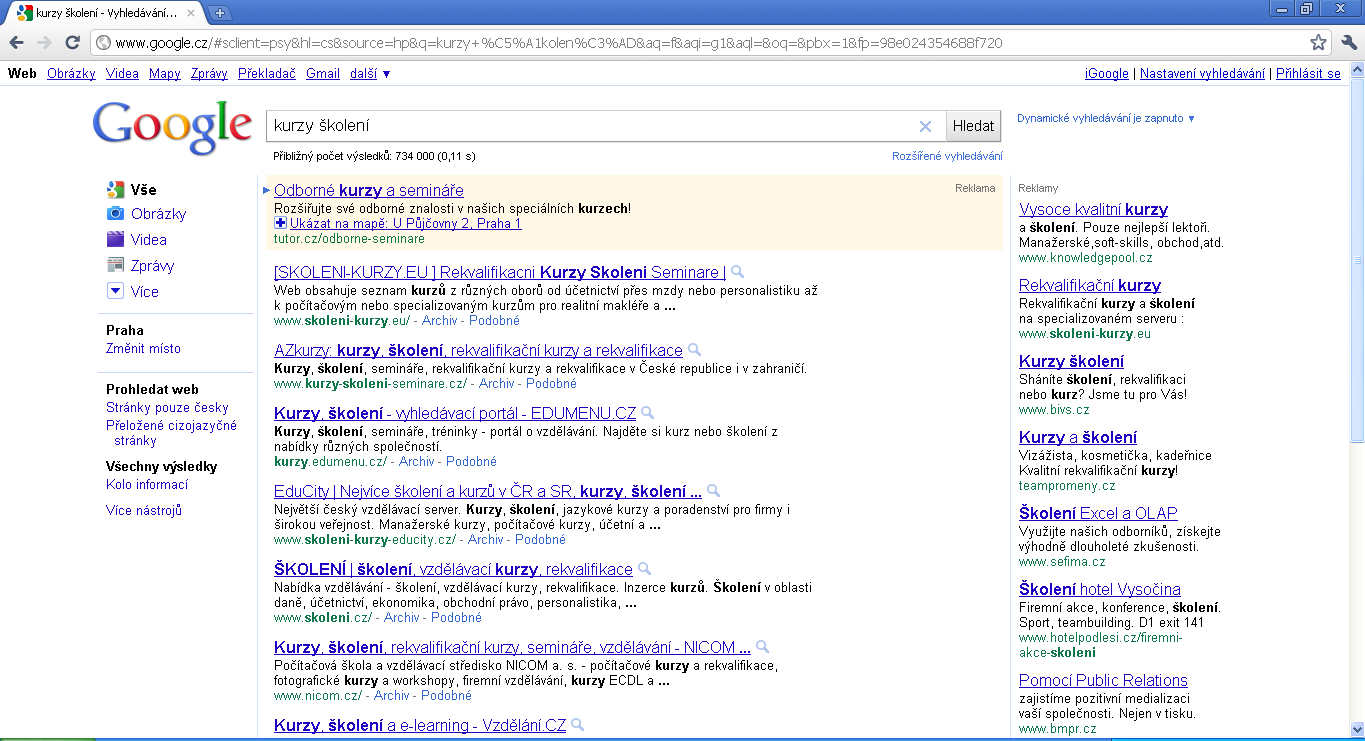Viewport: 1365px width, 741px height.
Task: Click the browser forward arrow
Action: (x=44, y=43)
